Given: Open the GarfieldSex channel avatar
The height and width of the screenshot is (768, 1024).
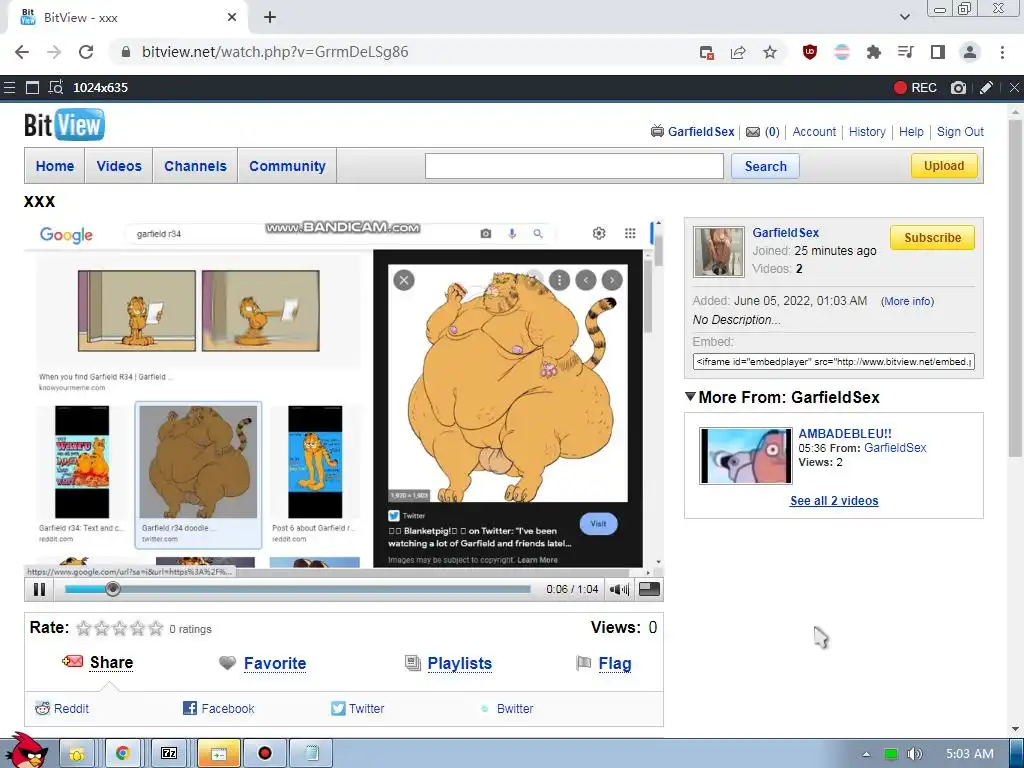Looking at the screenshot, I should coord(718,252).
